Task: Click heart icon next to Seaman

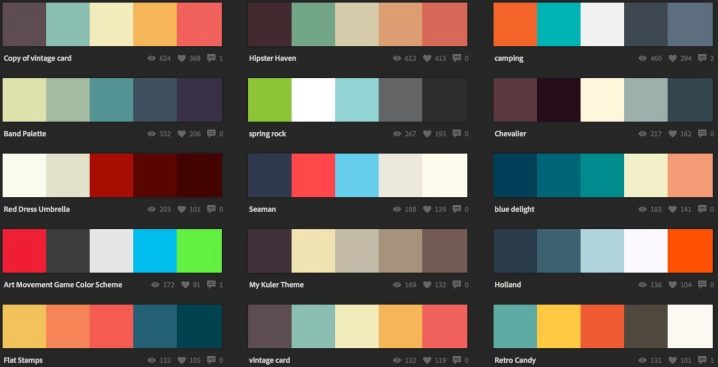Action: [427, 209]
